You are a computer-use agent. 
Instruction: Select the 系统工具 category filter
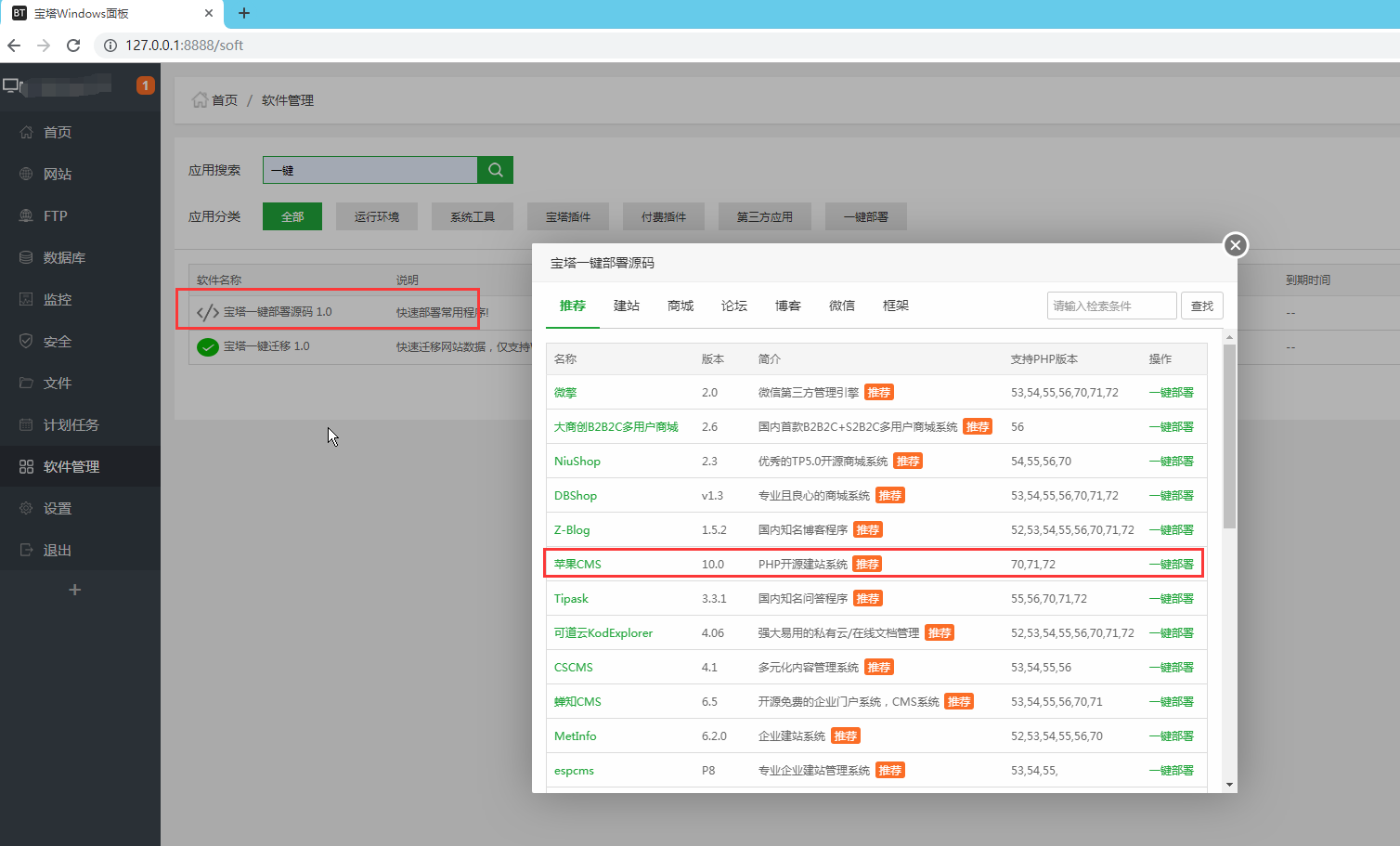[473, 216]
